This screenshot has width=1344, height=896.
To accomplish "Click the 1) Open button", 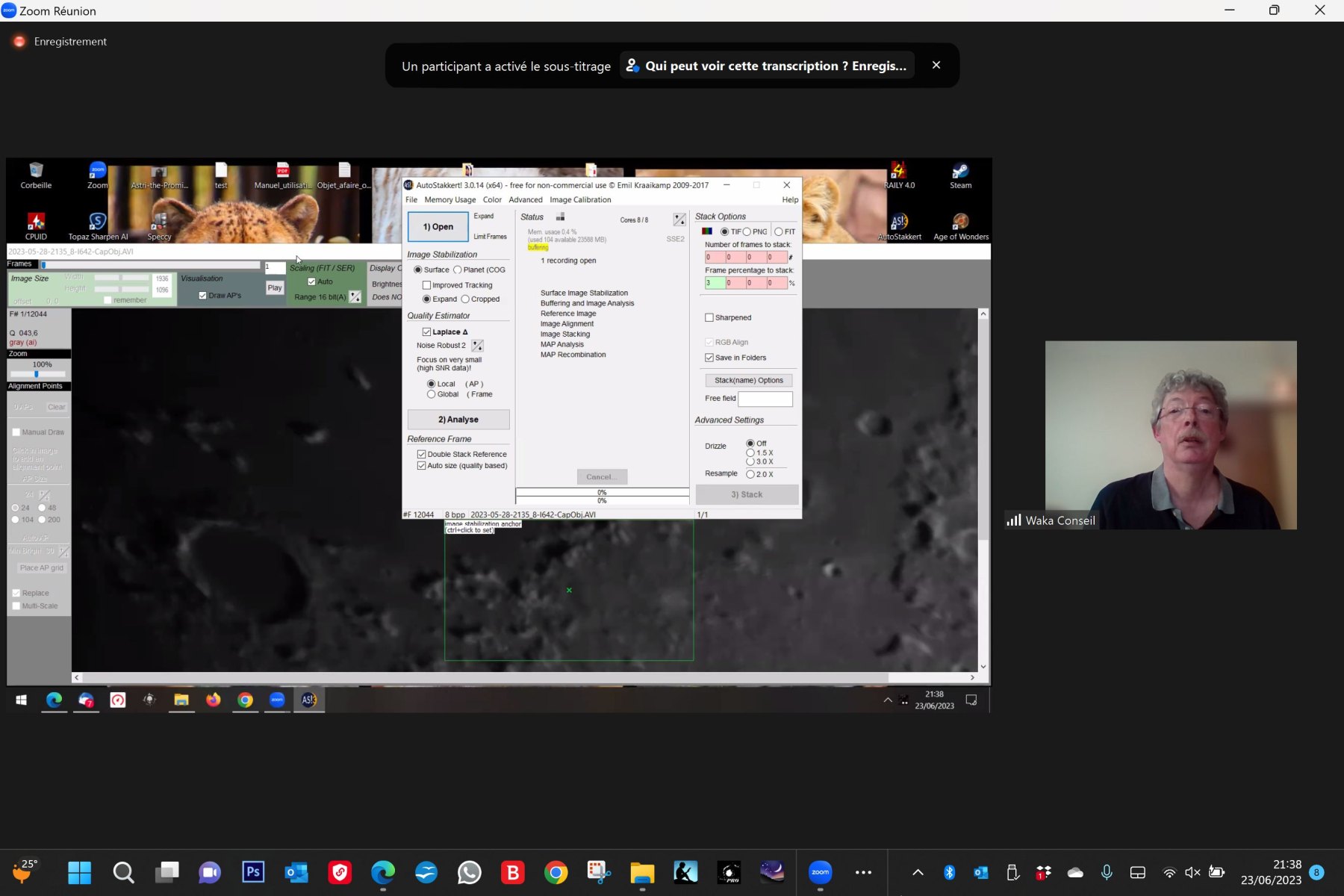I will pos(438,227).
